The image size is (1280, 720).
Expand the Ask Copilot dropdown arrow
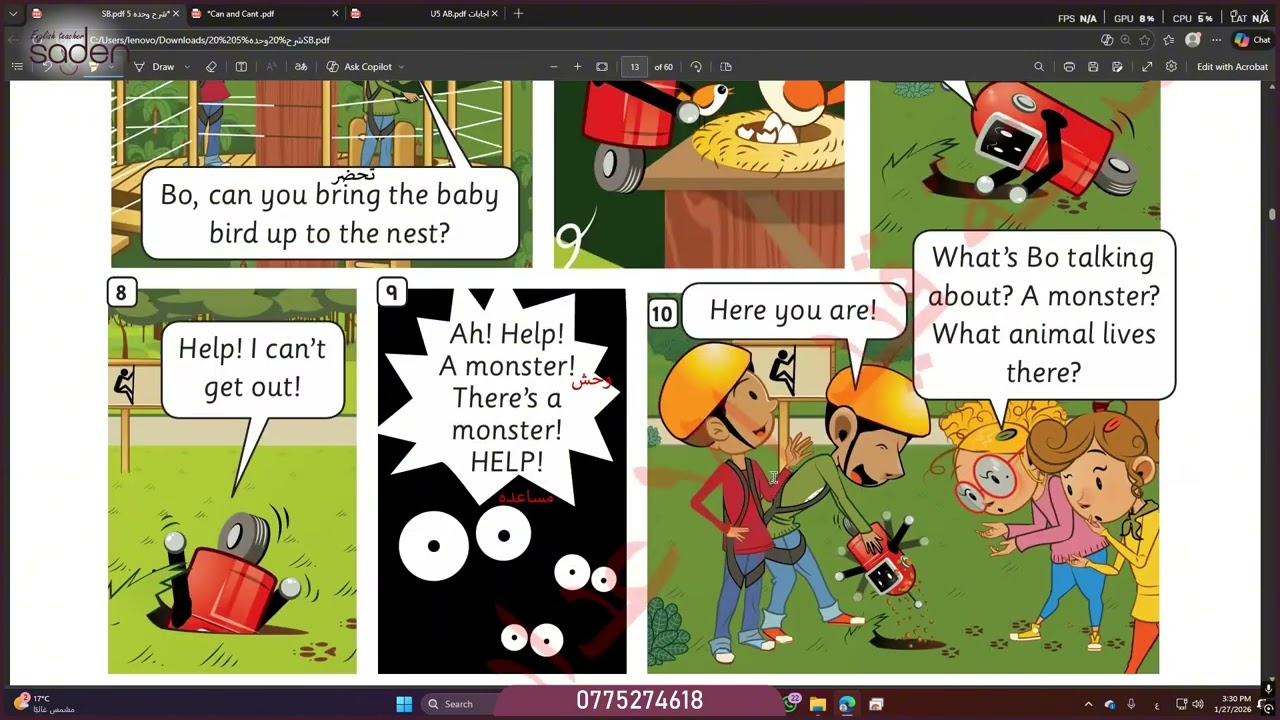point(401,67)
